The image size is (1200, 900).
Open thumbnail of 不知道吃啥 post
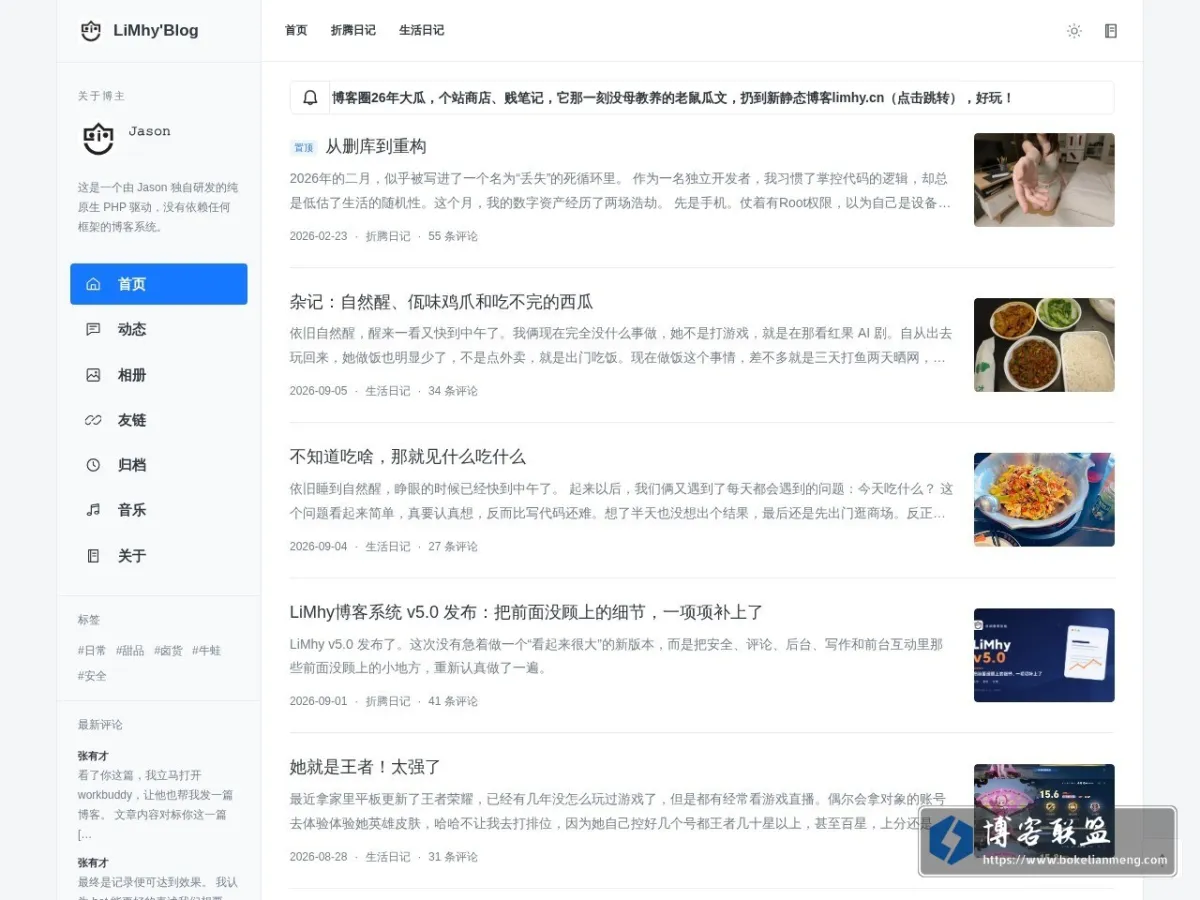pos(1044,500)
